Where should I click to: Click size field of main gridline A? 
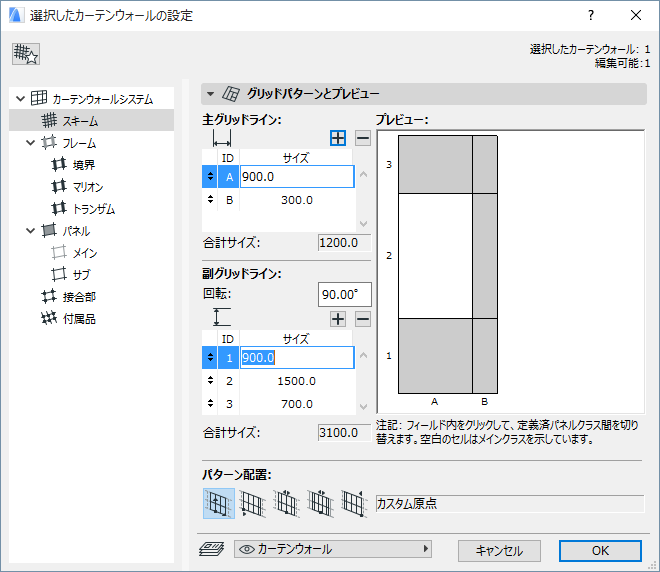tap(297, 177)
